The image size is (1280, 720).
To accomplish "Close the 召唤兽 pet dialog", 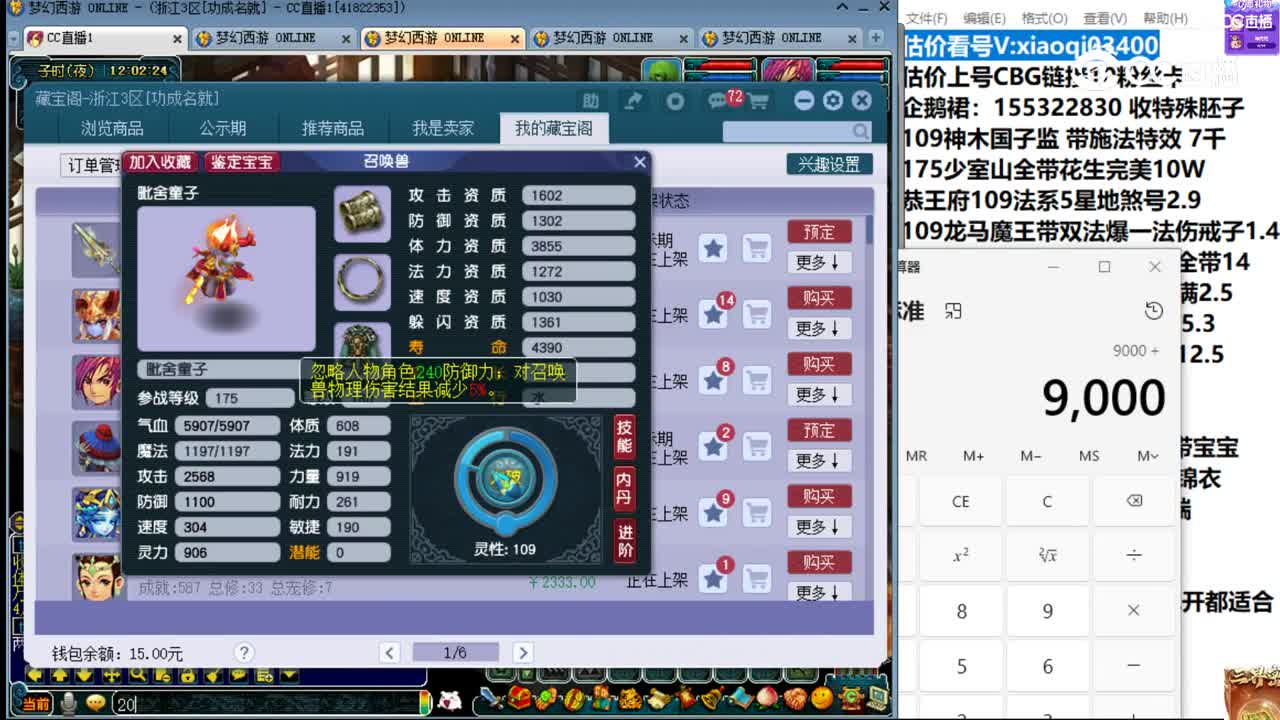I will tap(640, 161).
